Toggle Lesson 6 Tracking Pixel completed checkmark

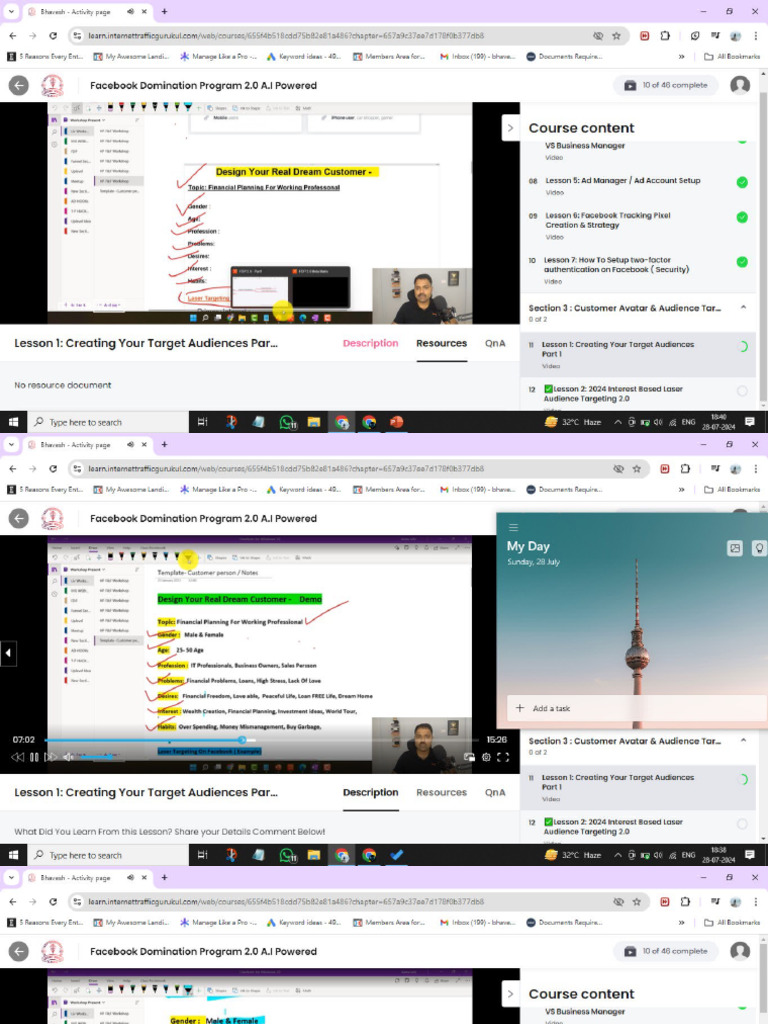tap(742, 217)
